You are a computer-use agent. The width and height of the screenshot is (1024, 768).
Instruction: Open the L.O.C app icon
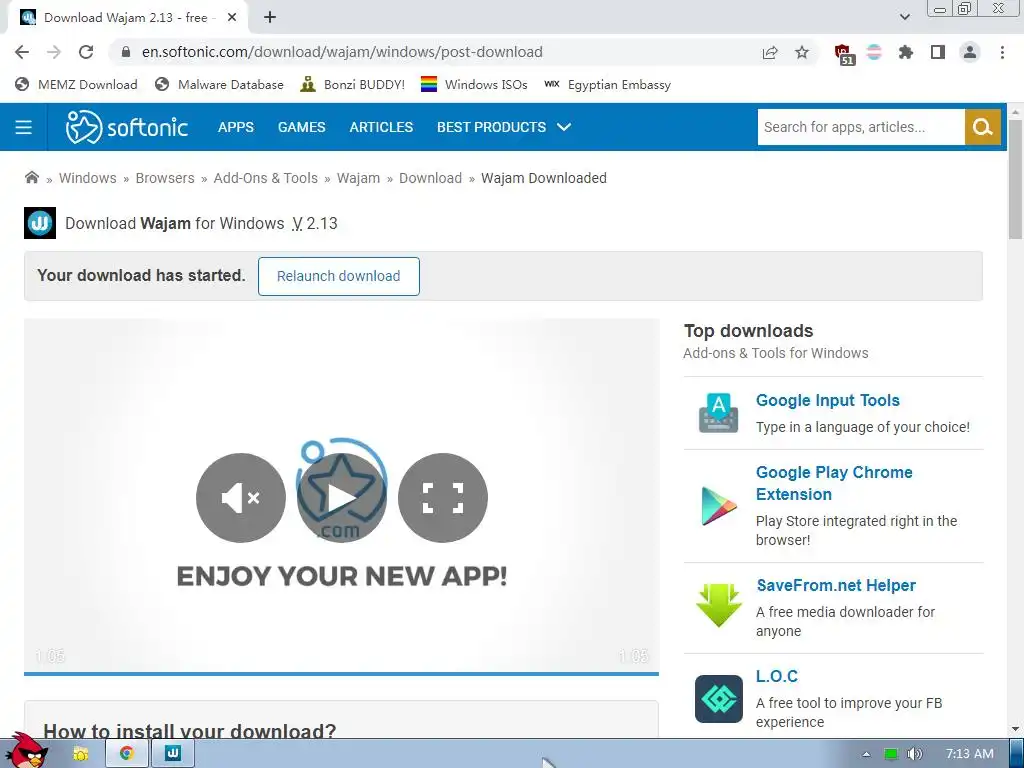(x=718, y=699)
